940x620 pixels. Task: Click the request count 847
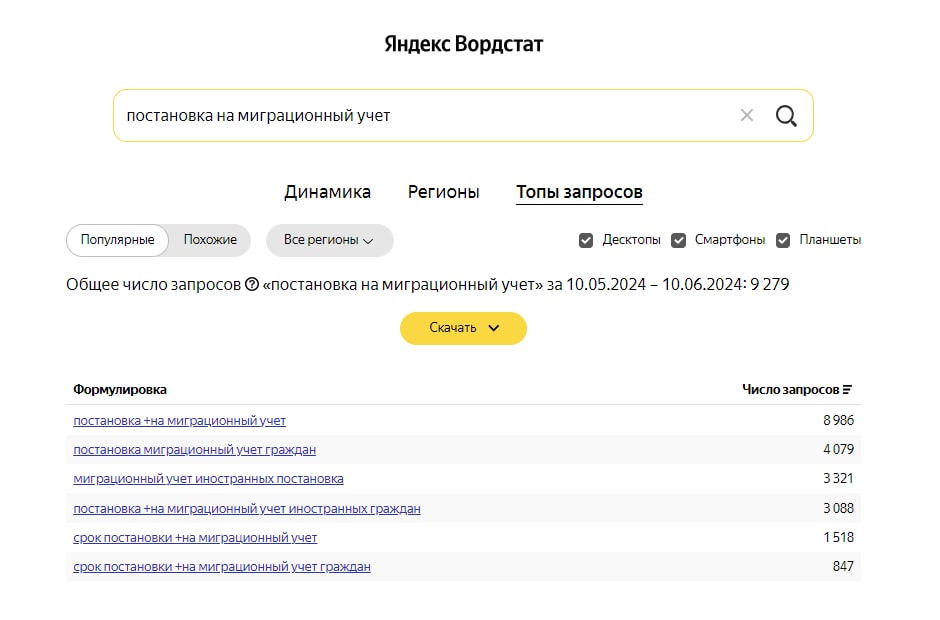point(843,566)
